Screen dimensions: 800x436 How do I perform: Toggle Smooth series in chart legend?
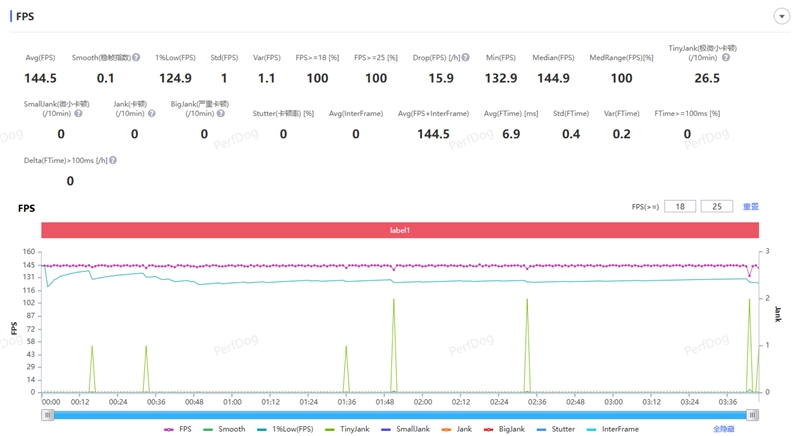pyautogui.click(x=224, y=429)
